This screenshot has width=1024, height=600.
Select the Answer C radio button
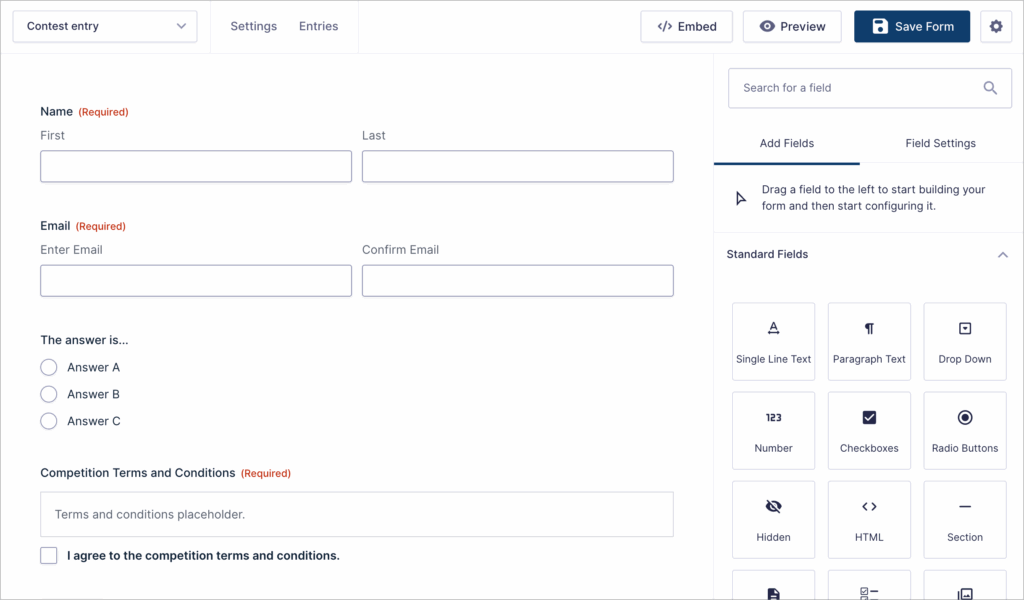pyautogui.click(x=48, y=421)
